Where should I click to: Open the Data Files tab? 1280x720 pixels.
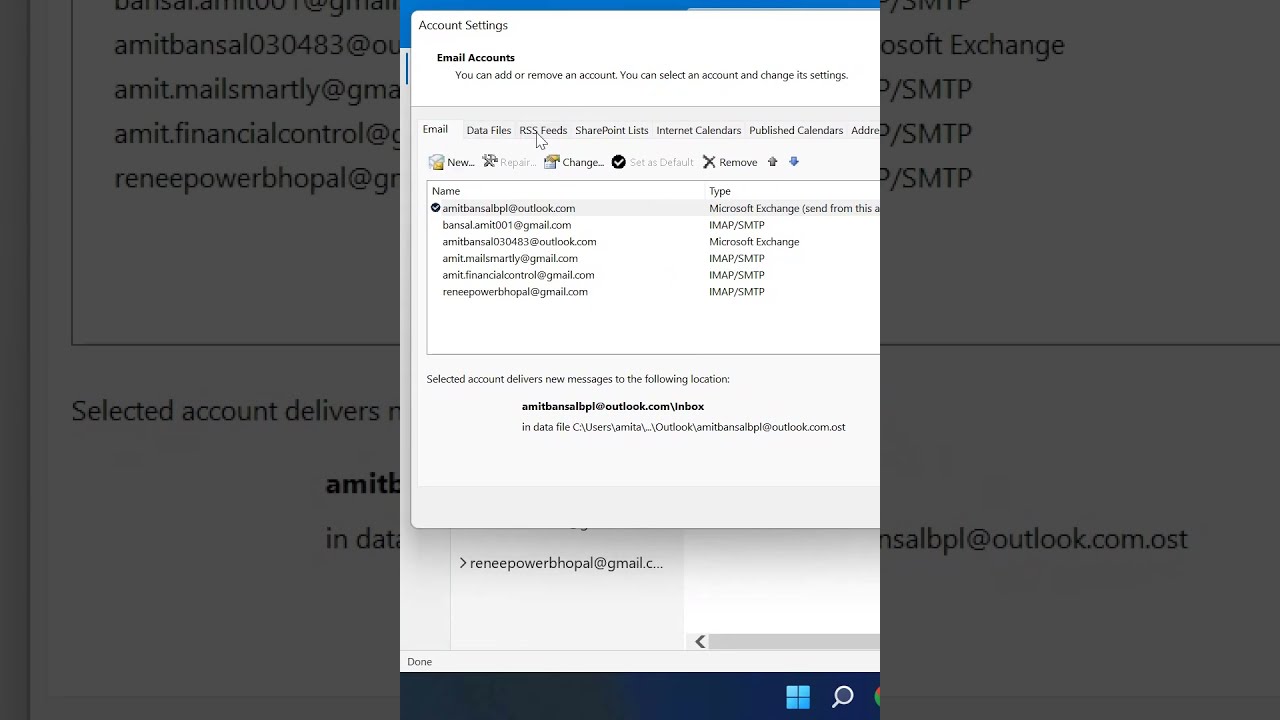(x=489, y=130)
